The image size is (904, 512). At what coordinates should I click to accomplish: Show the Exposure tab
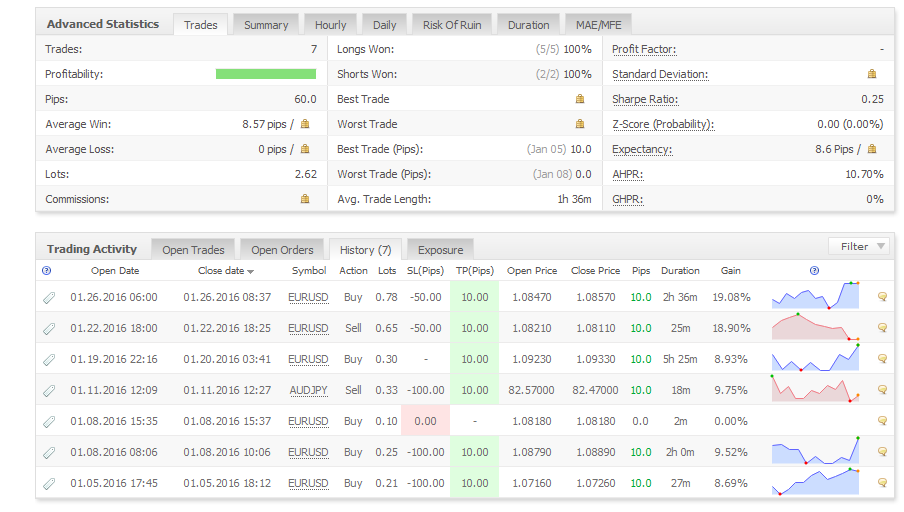pyautogui.click(x=440, y=250)
